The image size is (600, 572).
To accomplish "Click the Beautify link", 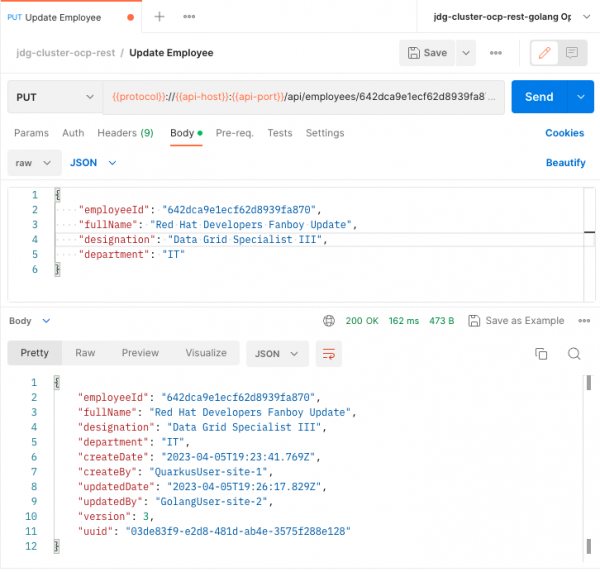I will tap(565, 162).
